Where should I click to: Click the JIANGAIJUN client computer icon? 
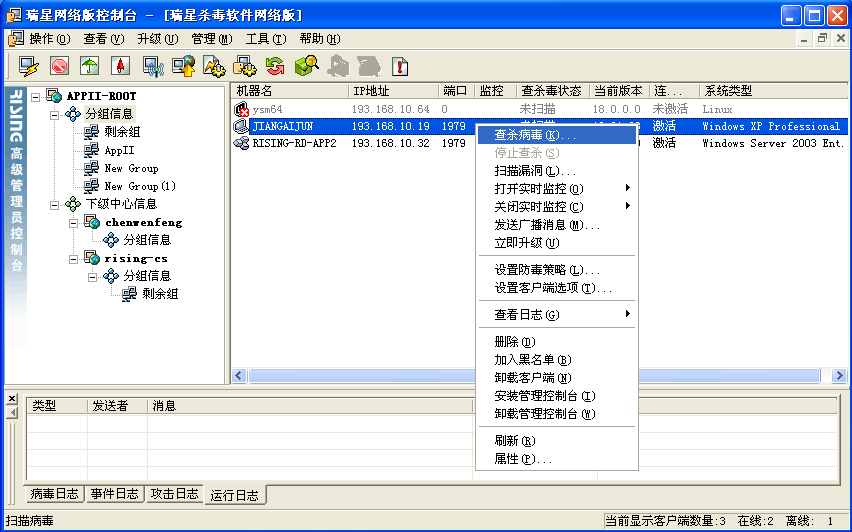click(x=241, y=126)
